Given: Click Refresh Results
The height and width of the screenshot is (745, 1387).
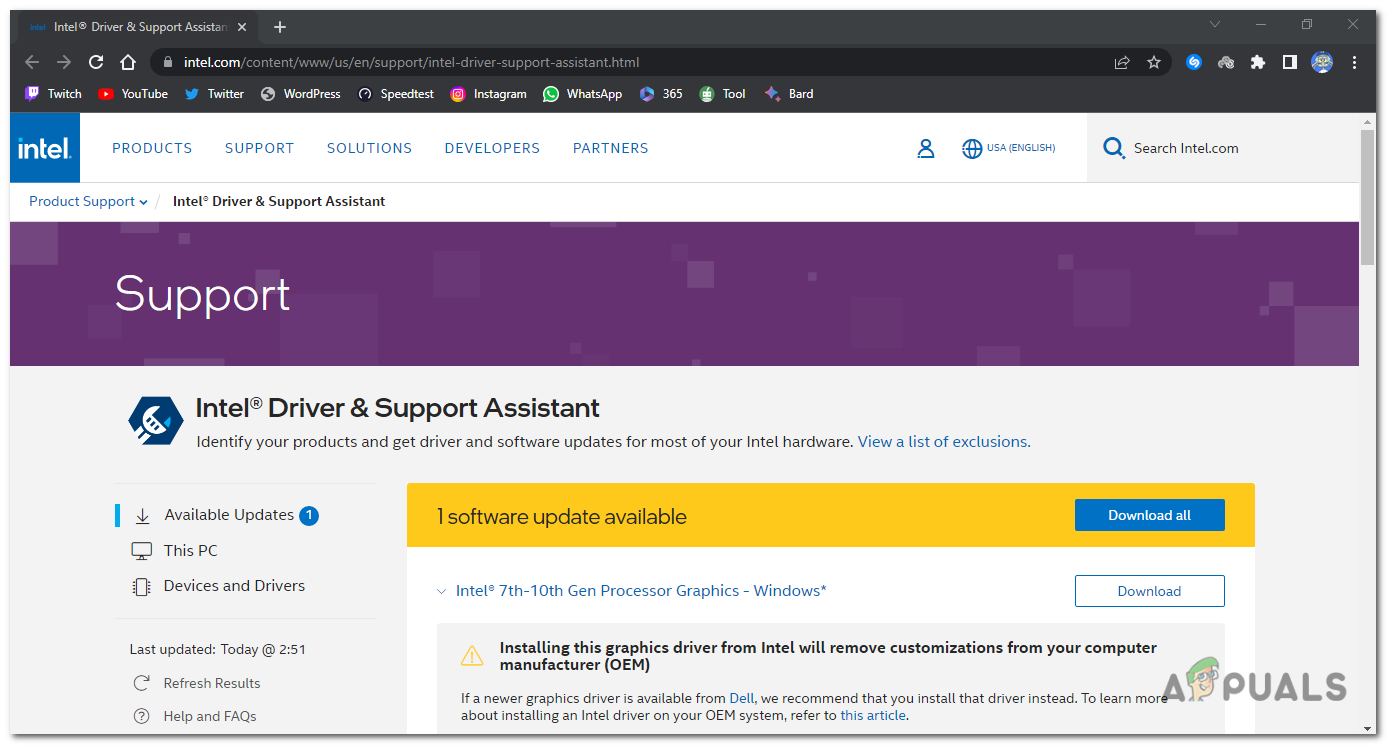Looking at the screenshot, I should tap(197, 683).
